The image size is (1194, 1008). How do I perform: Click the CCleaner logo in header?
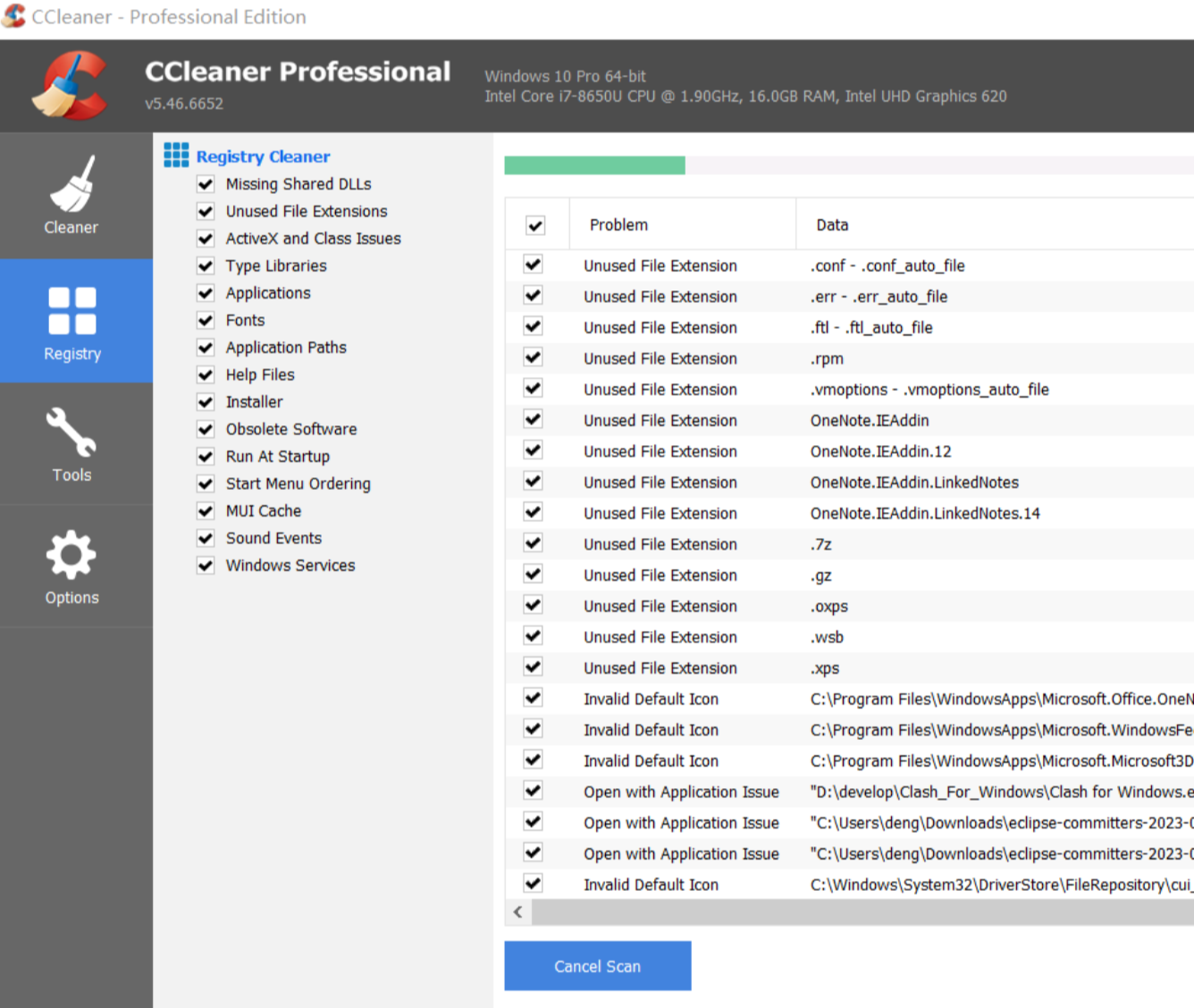(71, 86)
